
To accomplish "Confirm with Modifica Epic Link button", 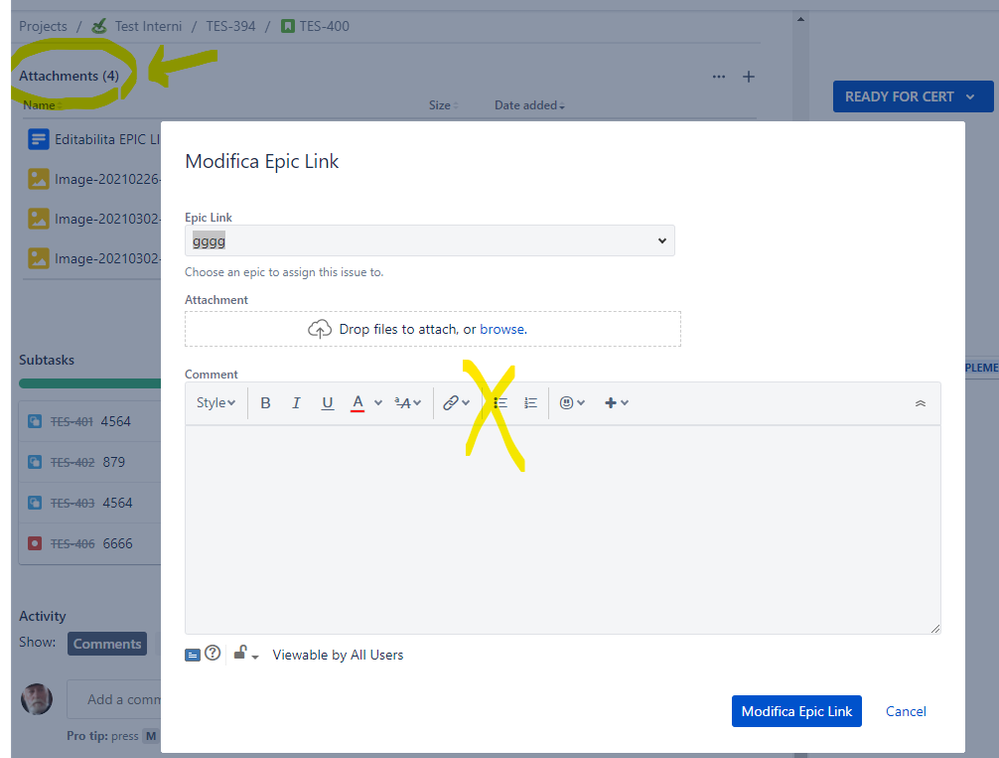I will click(796, 711).
